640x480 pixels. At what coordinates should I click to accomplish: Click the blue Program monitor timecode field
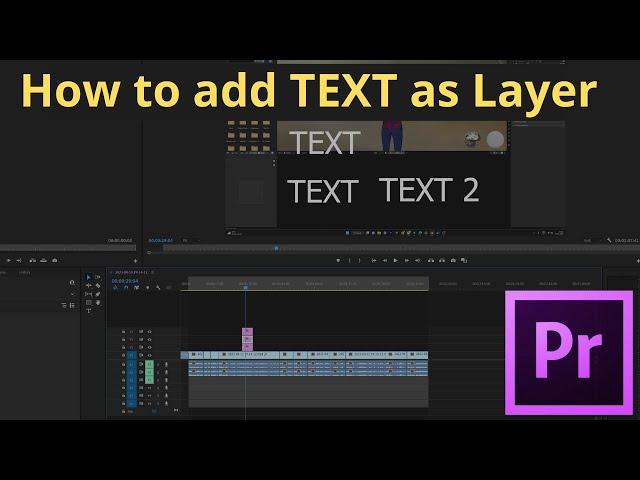click(x=160, y=240)
